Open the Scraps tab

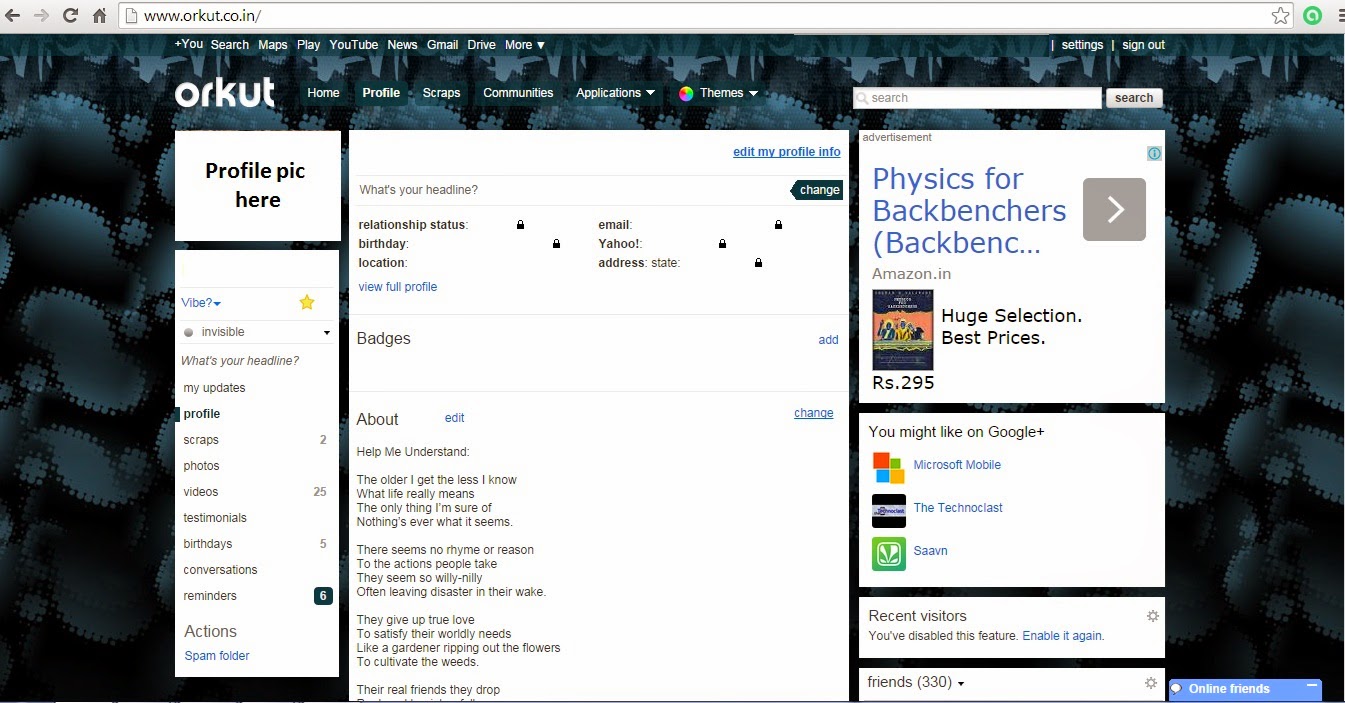(441, 93)
